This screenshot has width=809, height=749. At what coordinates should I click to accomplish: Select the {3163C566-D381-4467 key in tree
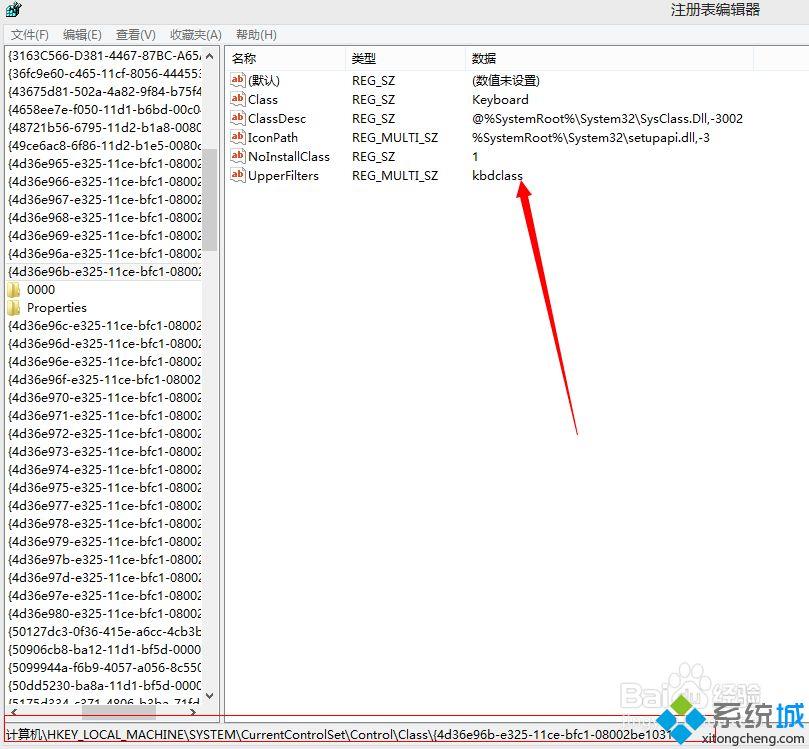104,56
